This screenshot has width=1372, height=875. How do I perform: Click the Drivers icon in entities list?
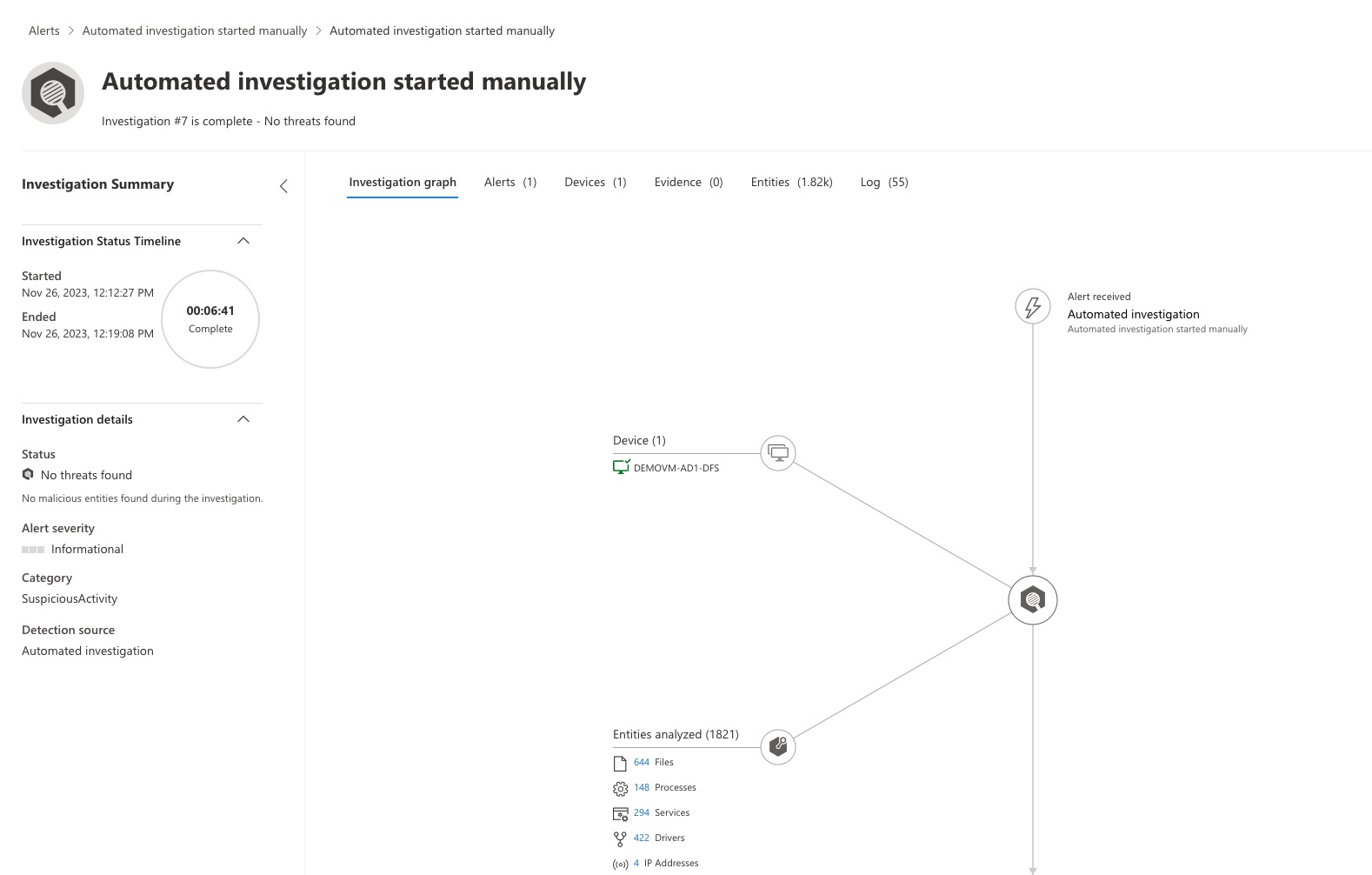tap(620, 838)
